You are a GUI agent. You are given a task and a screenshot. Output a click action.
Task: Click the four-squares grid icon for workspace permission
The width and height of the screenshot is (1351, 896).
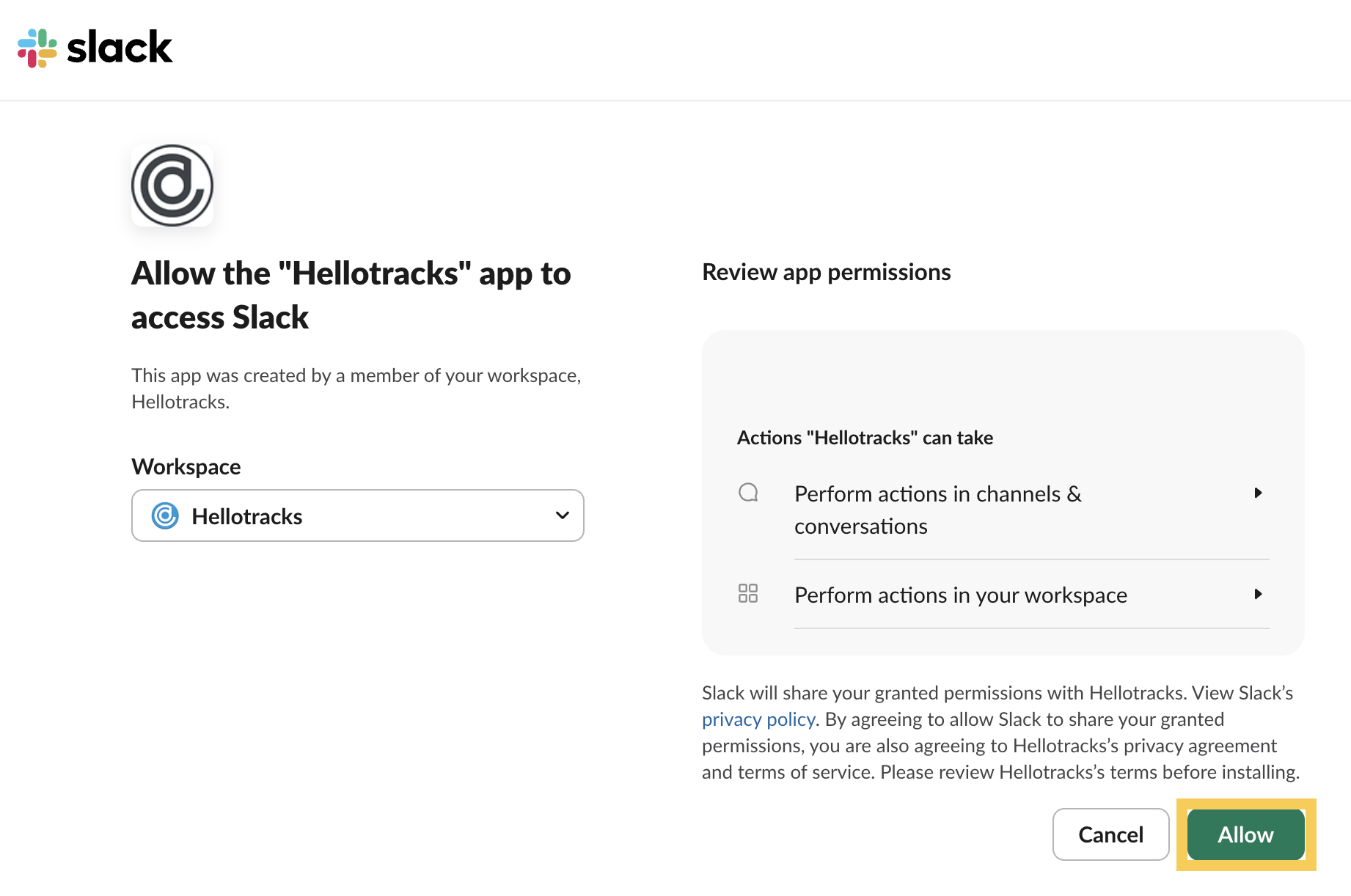748,593
